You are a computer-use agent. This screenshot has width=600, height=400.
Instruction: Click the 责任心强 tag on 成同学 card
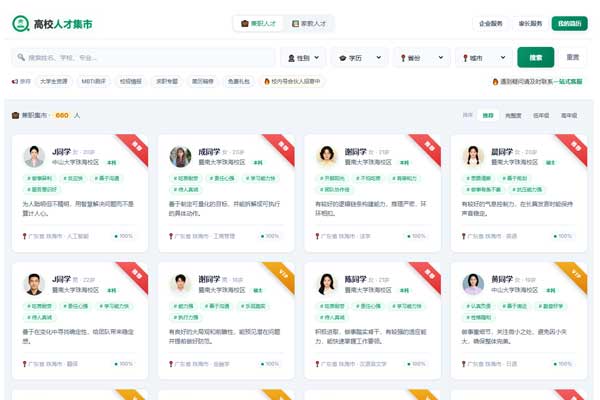click(x=222, y=178)
